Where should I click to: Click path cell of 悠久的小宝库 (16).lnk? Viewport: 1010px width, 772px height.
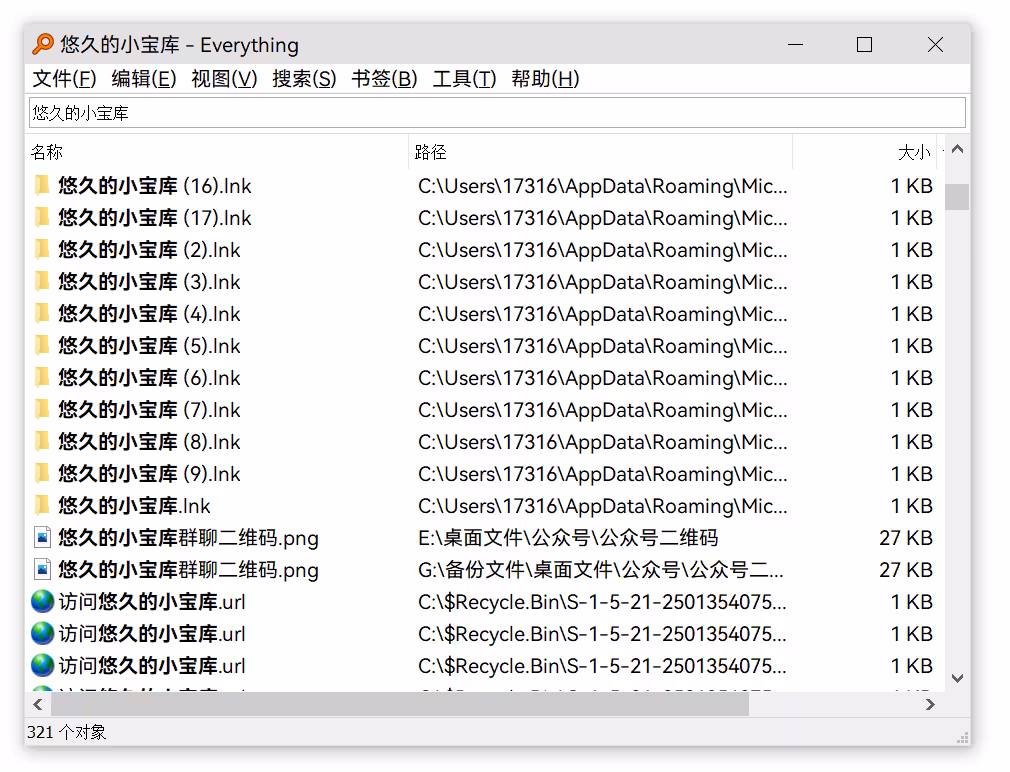pyautogui.click(x=602, y=186)
